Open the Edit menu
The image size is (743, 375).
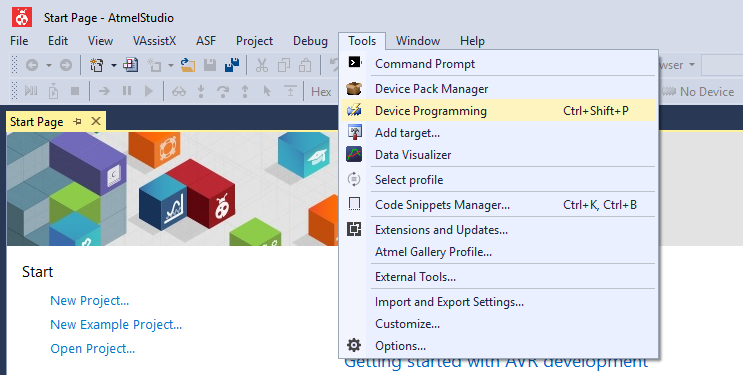point(58,41)
